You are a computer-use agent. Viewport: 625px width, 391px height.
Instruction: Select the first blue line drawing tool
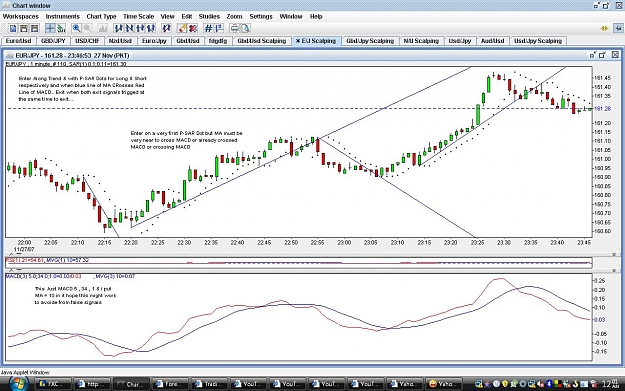click(x=118, y=28)
